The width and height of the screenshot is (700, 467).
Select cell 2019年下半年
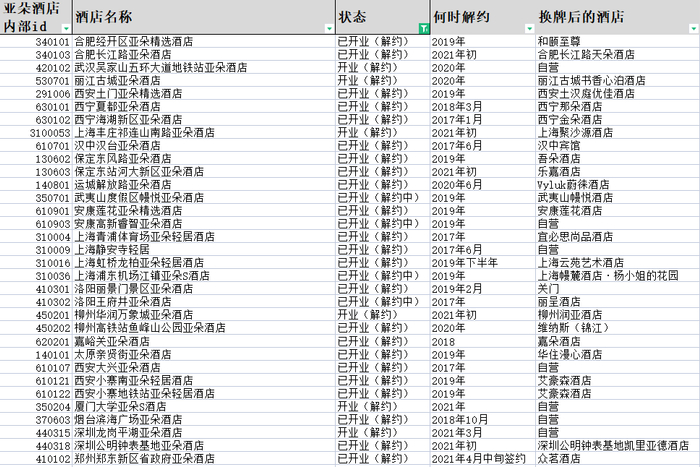(x=483, y=263)
